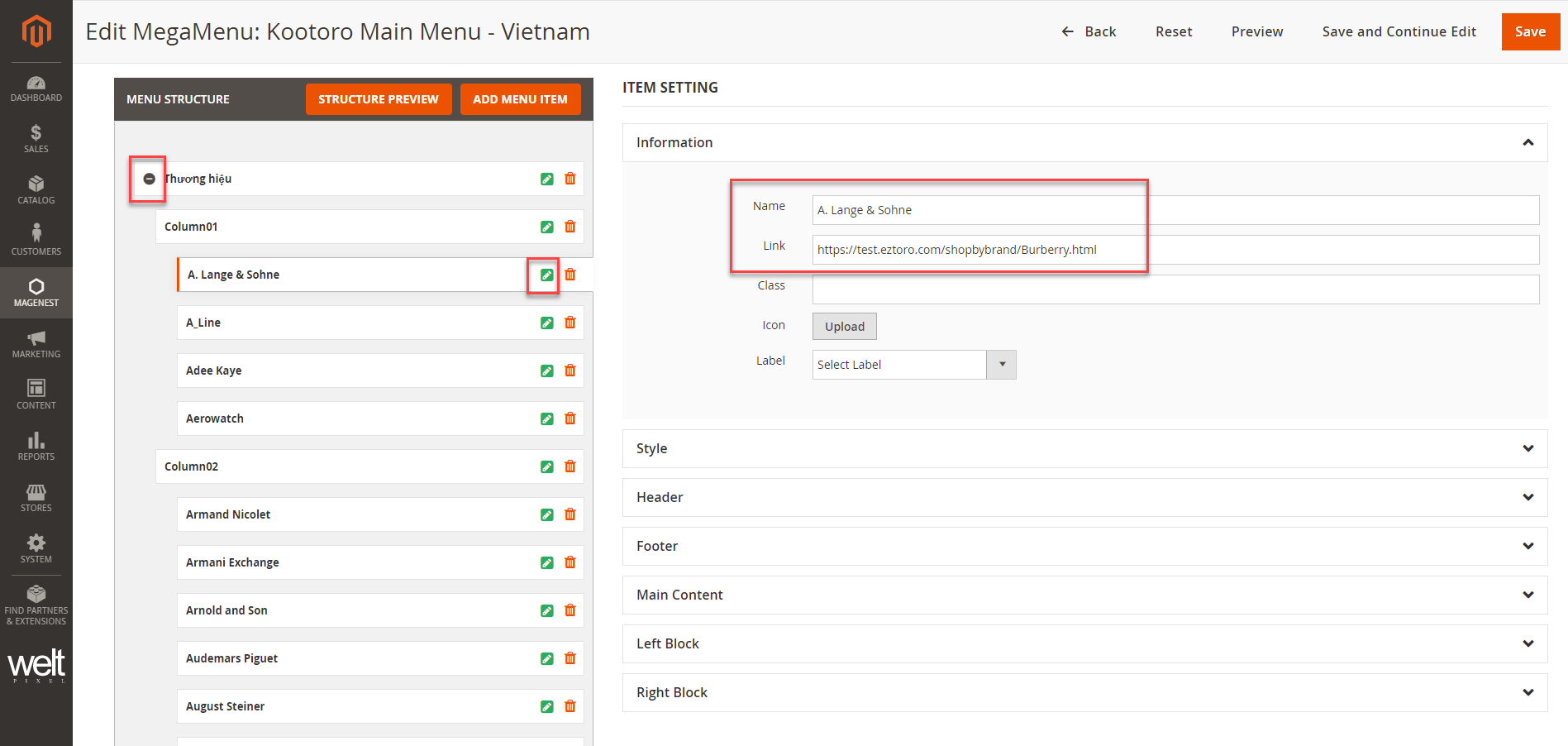Edit the Column01 item
Viewport: 1568px width, 746px height.
coord(547,227)
